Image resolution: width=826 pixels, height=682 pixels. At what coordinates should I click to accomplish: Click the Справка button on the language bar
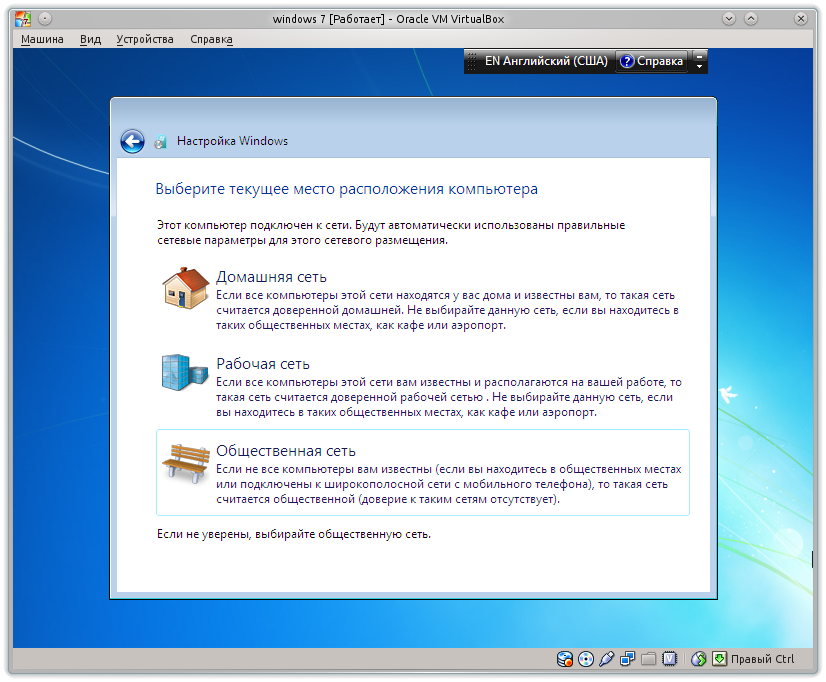pyautogui.click(x=653, y=61)
